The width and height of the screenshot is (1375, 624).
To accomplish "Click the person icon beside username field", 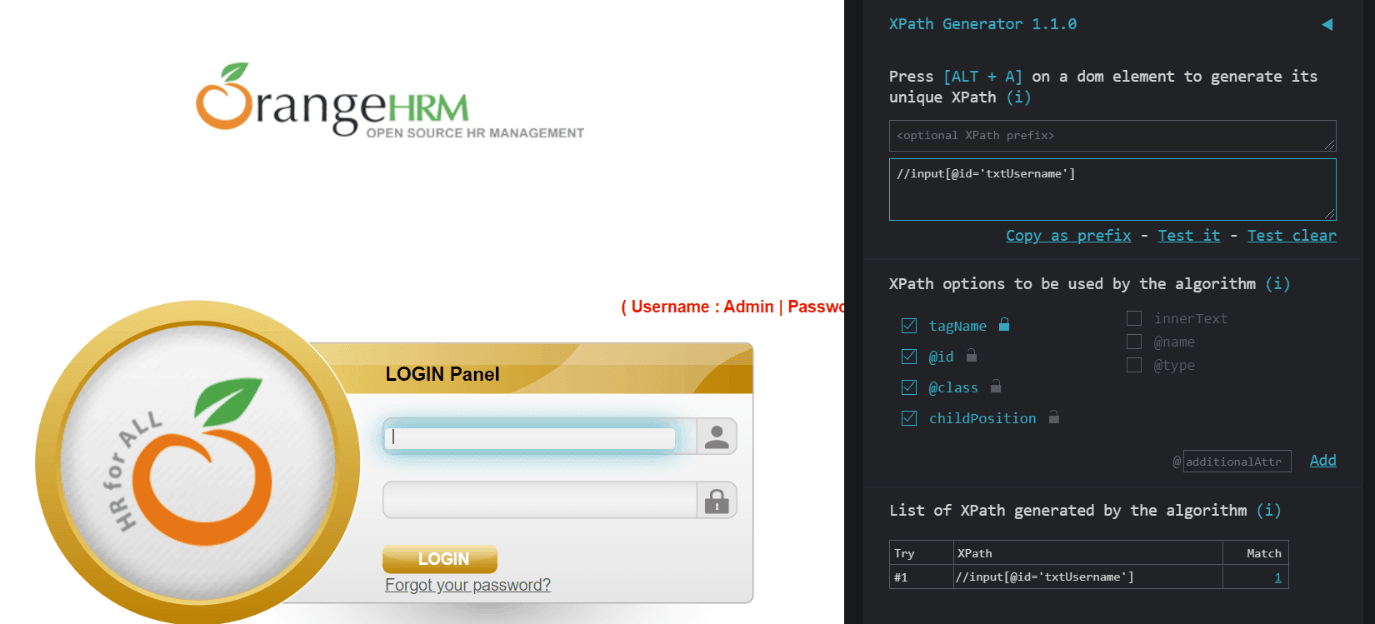I will click(716, 436).
